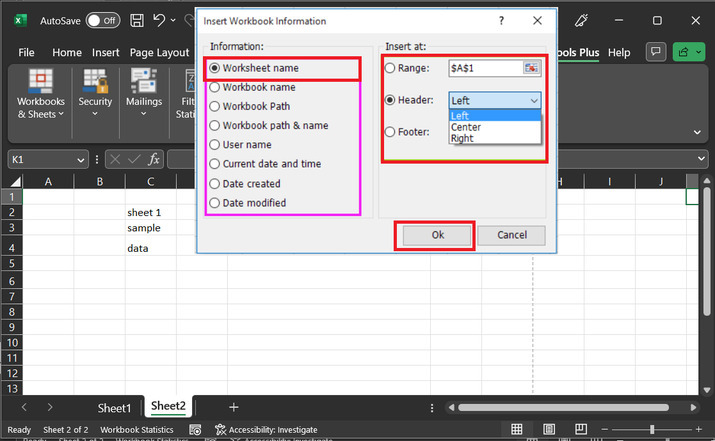Pick Workbook path & name option

[x=269, y=125]
